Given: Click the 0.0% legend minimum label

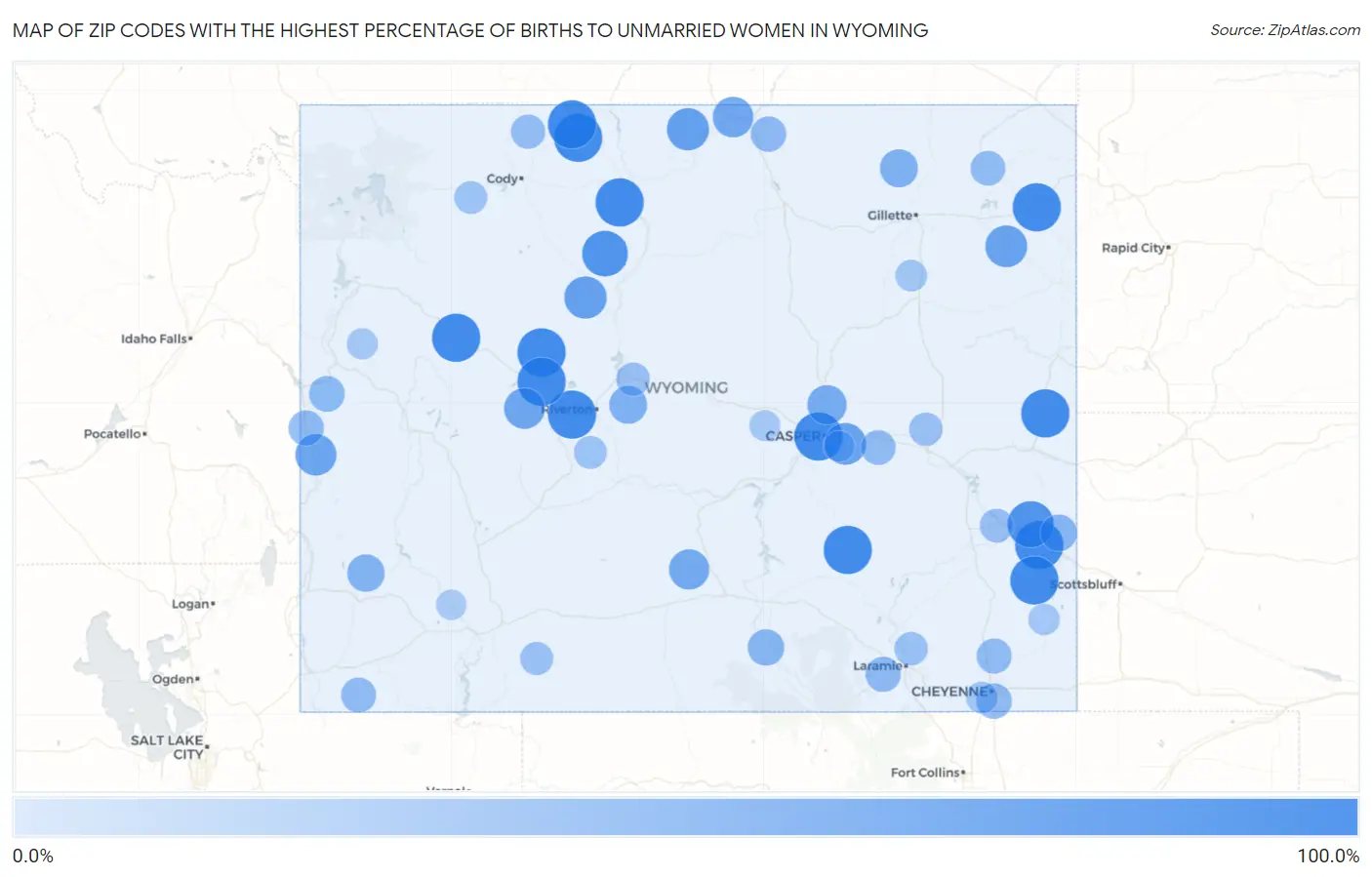Looking at the screenshot, I should point(33,856).
